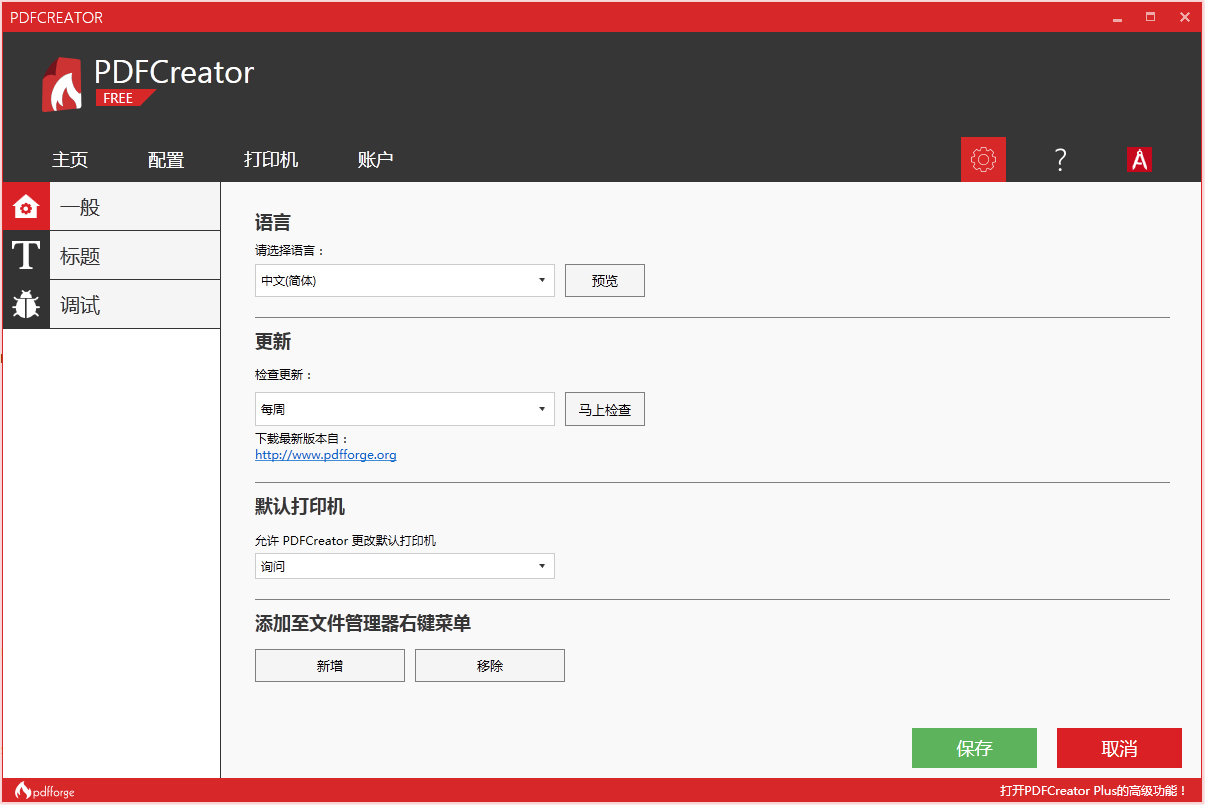Open the 主页 tab

[x=70, y=160]
